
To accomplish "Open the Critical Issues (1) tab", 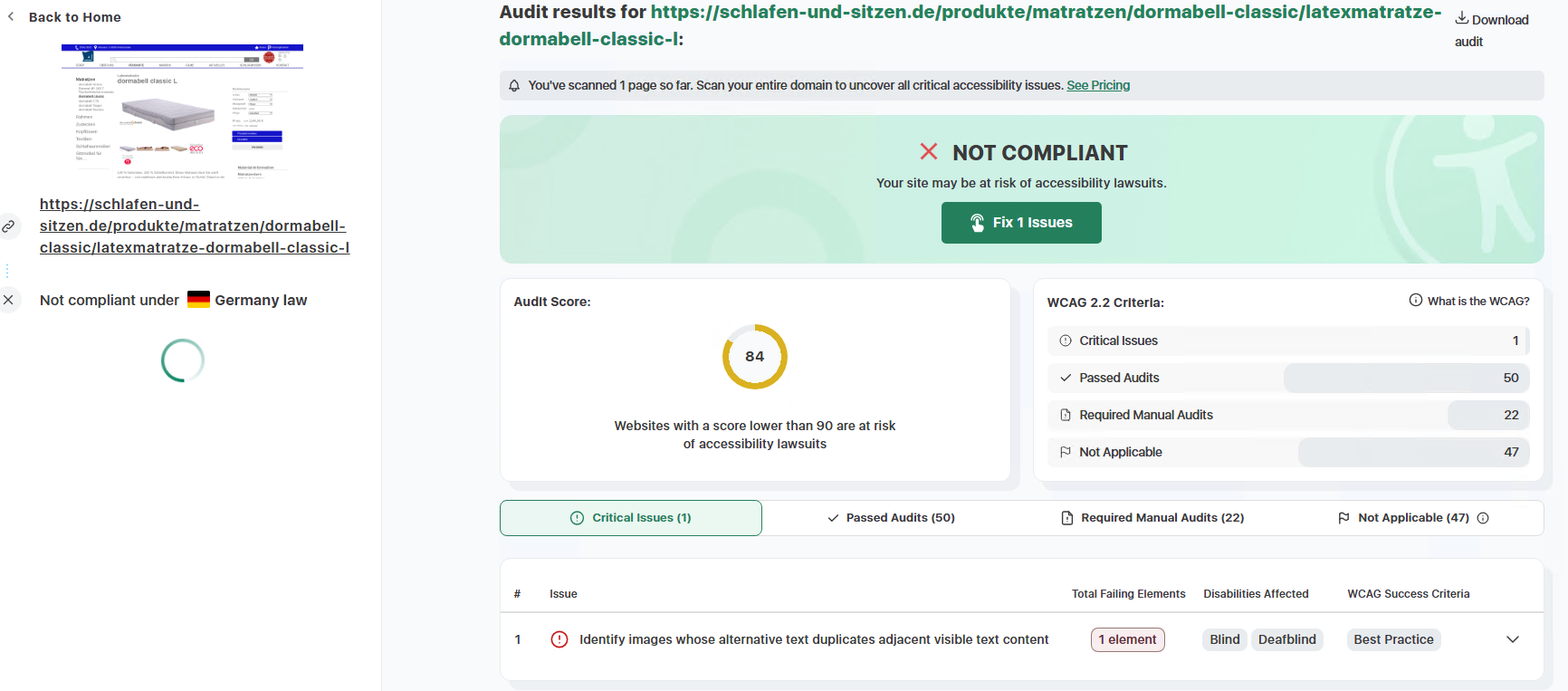I will (631, 518).
